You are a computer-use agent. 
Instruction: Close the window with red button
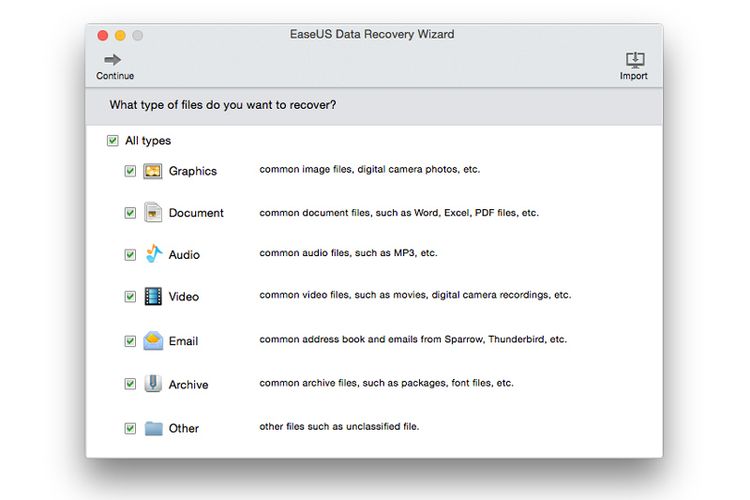click(102, 35)
